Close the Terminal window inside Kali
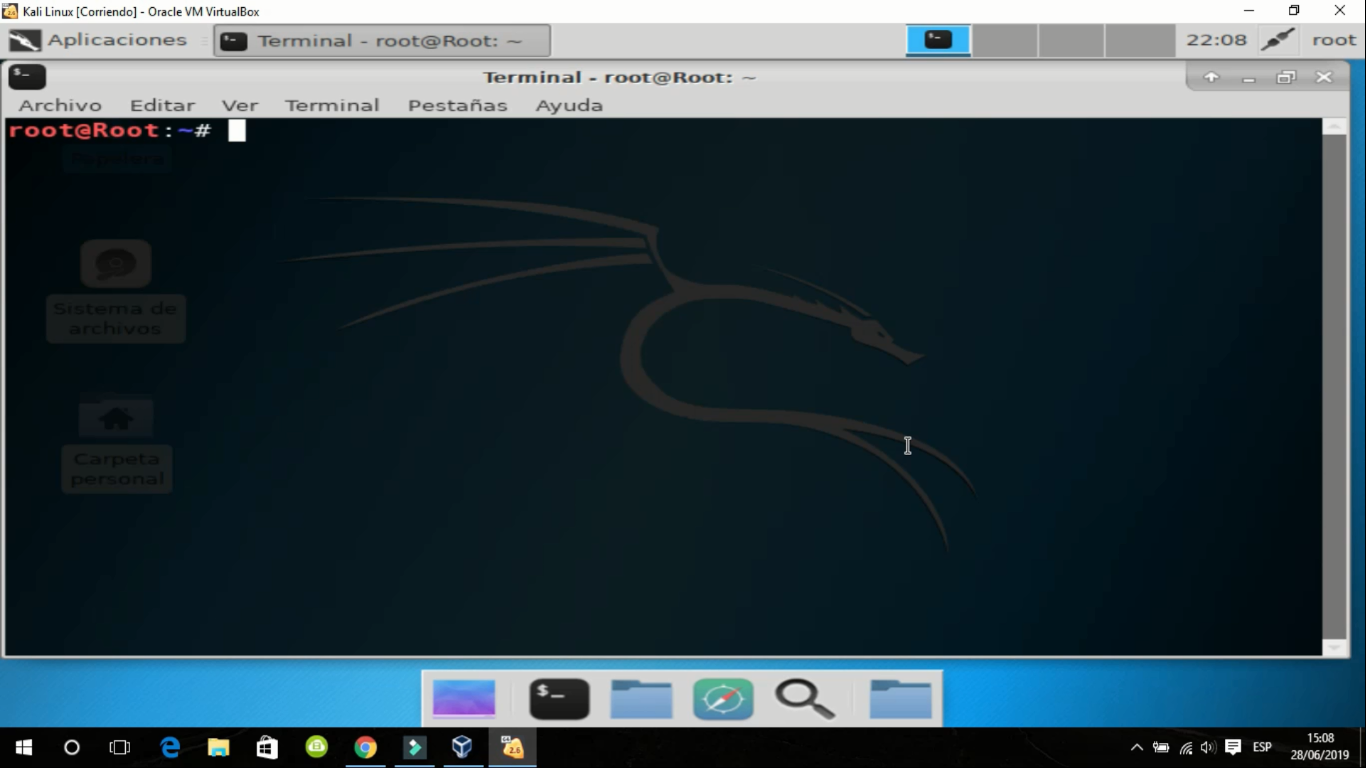This screenshot has height=768, width=1366. point(1324,77)
